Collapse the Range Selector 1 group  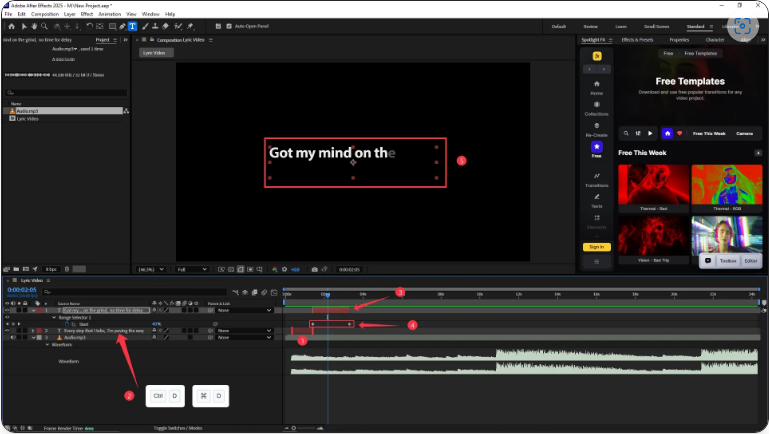[x=54, y=317]
